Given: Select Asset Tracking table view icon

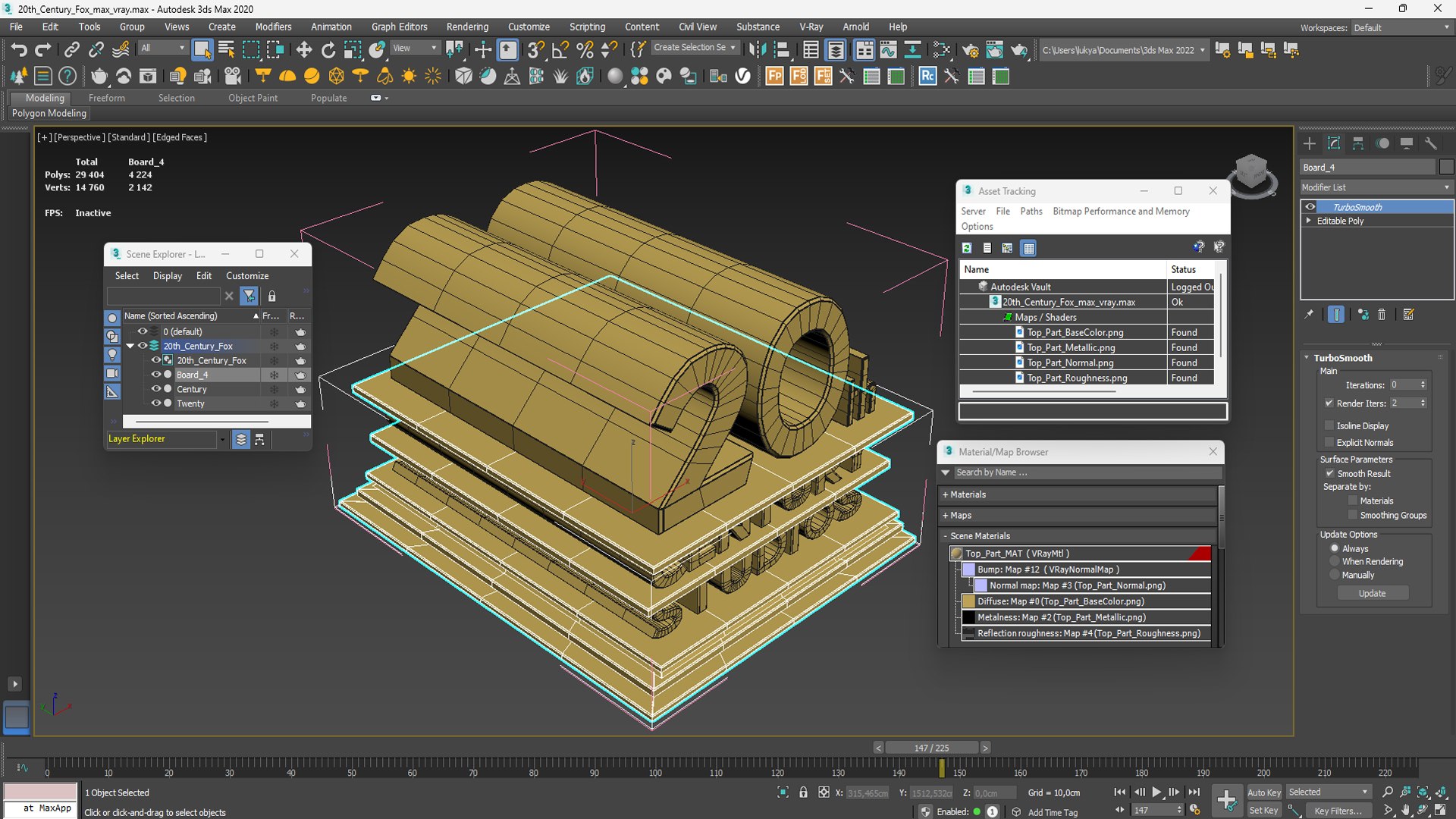Looking at the screenshot, I should (1028, 248).
